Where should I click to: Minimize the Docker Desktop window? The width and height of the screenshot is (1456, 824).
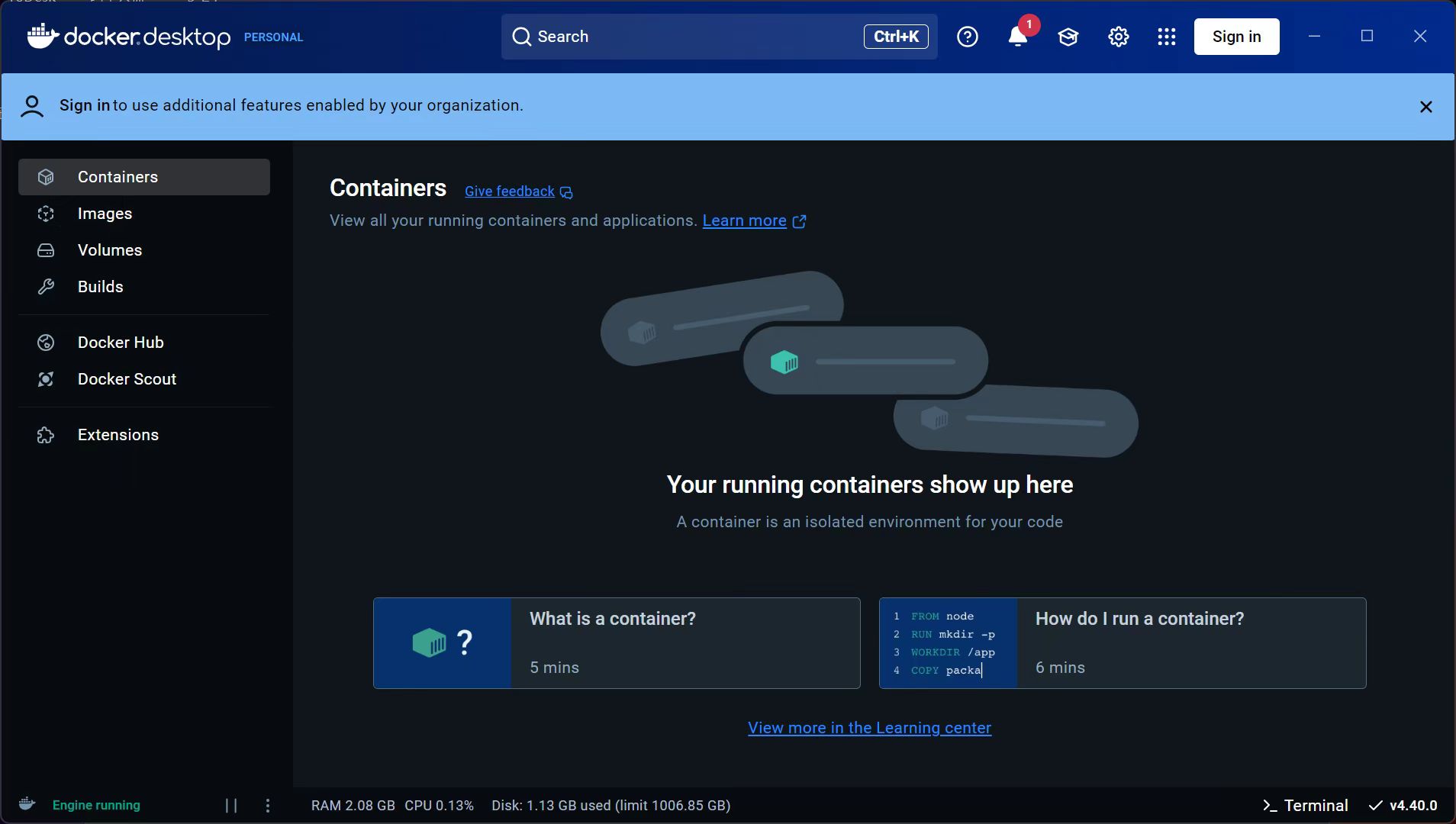pos(1314,36)
